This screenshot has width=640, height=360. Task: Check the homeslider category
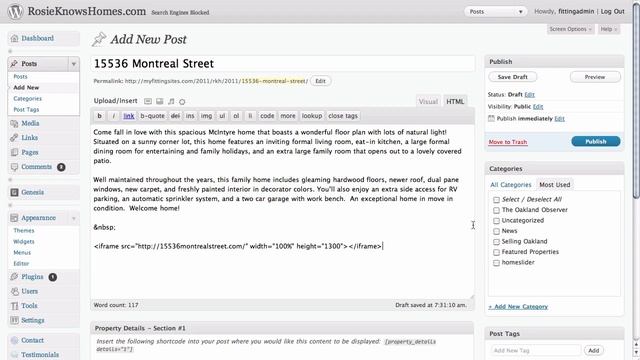click(x=496, y=263)
